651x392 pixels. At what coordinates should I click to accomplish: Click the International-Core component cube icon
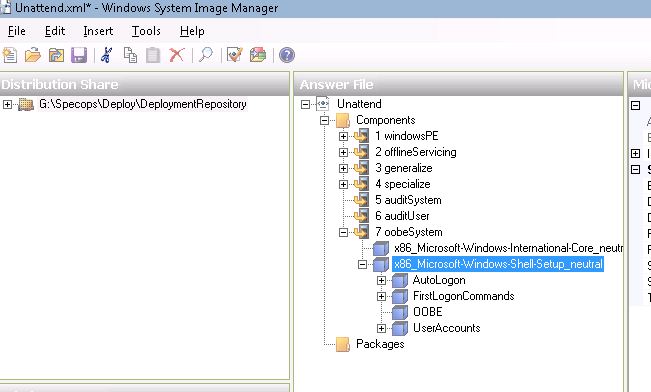tap(381, 248)
